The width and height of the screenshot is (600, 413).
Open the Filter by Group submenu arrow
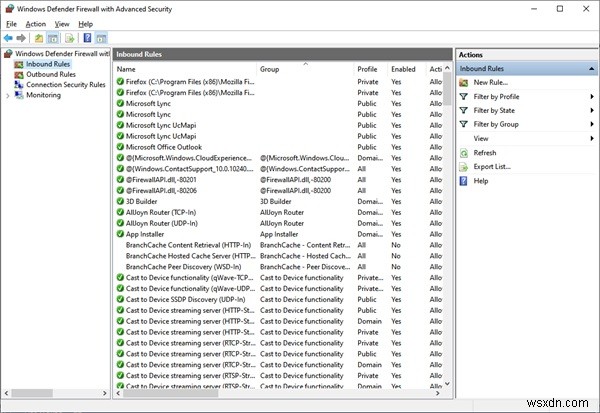coord(592,124)
